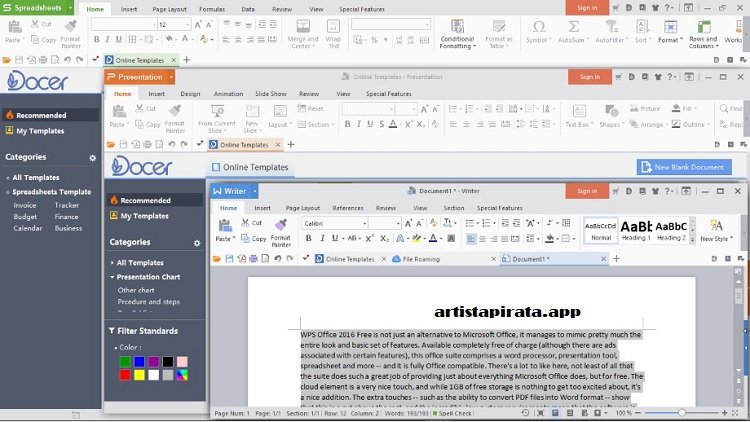Click Sort in Spreadsheets ribbon
This screenshot has height=422, width=750.
point(642,32)
